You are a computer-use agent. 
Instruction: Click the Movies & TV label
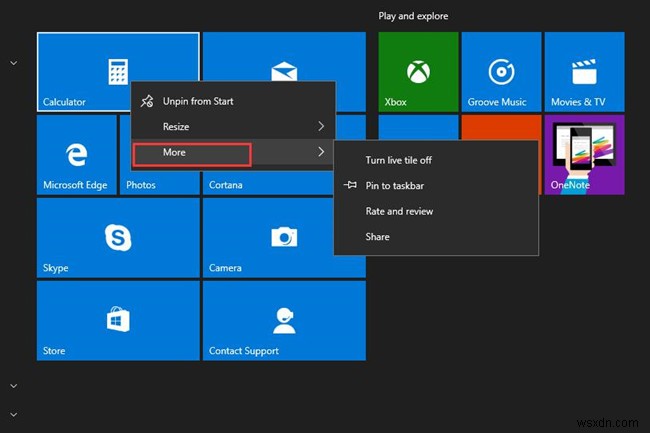[x=578, y=102]
